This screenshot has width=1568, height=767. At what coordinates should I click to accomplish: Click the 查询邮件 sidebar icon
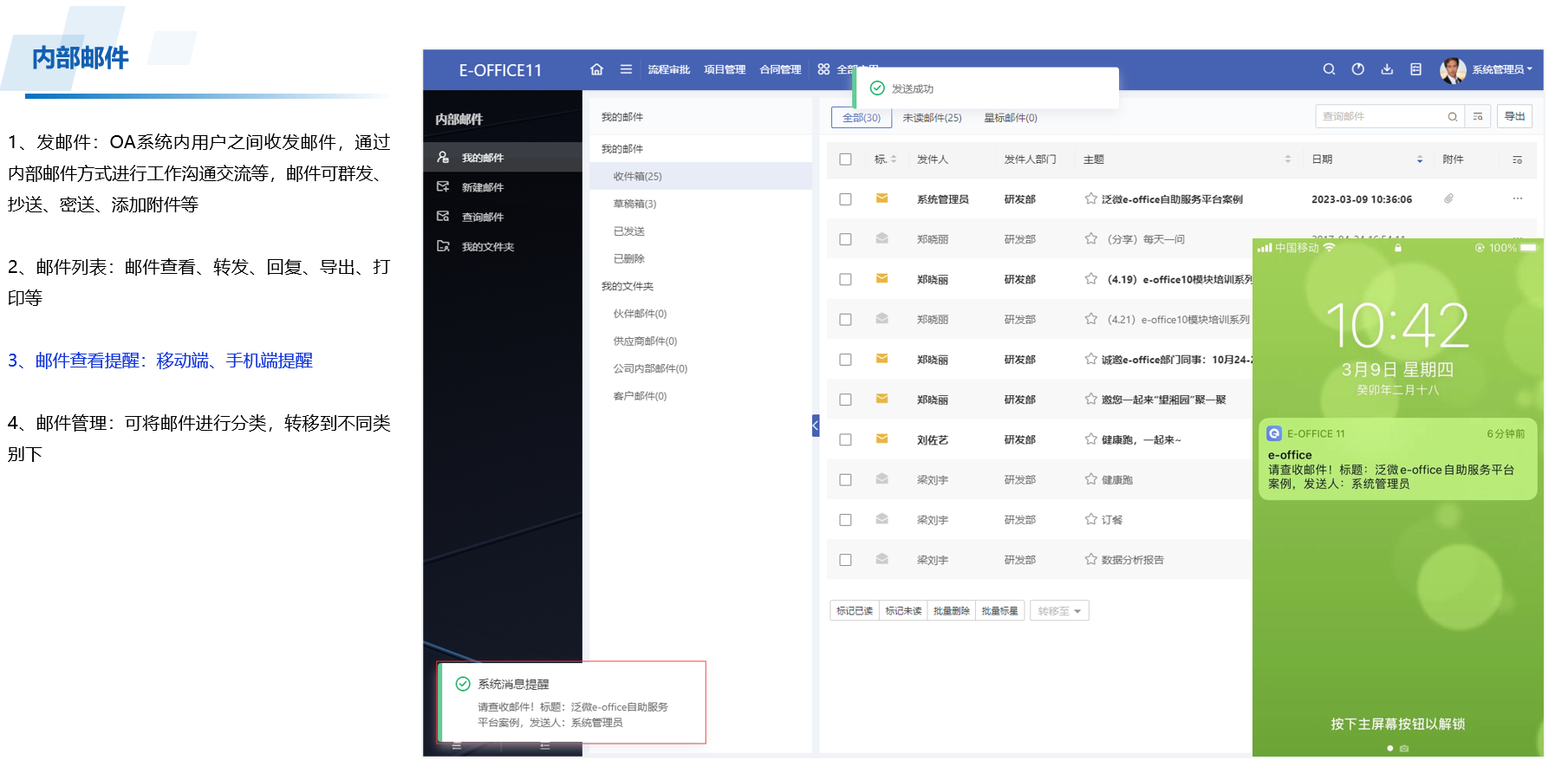pos(443,216)
